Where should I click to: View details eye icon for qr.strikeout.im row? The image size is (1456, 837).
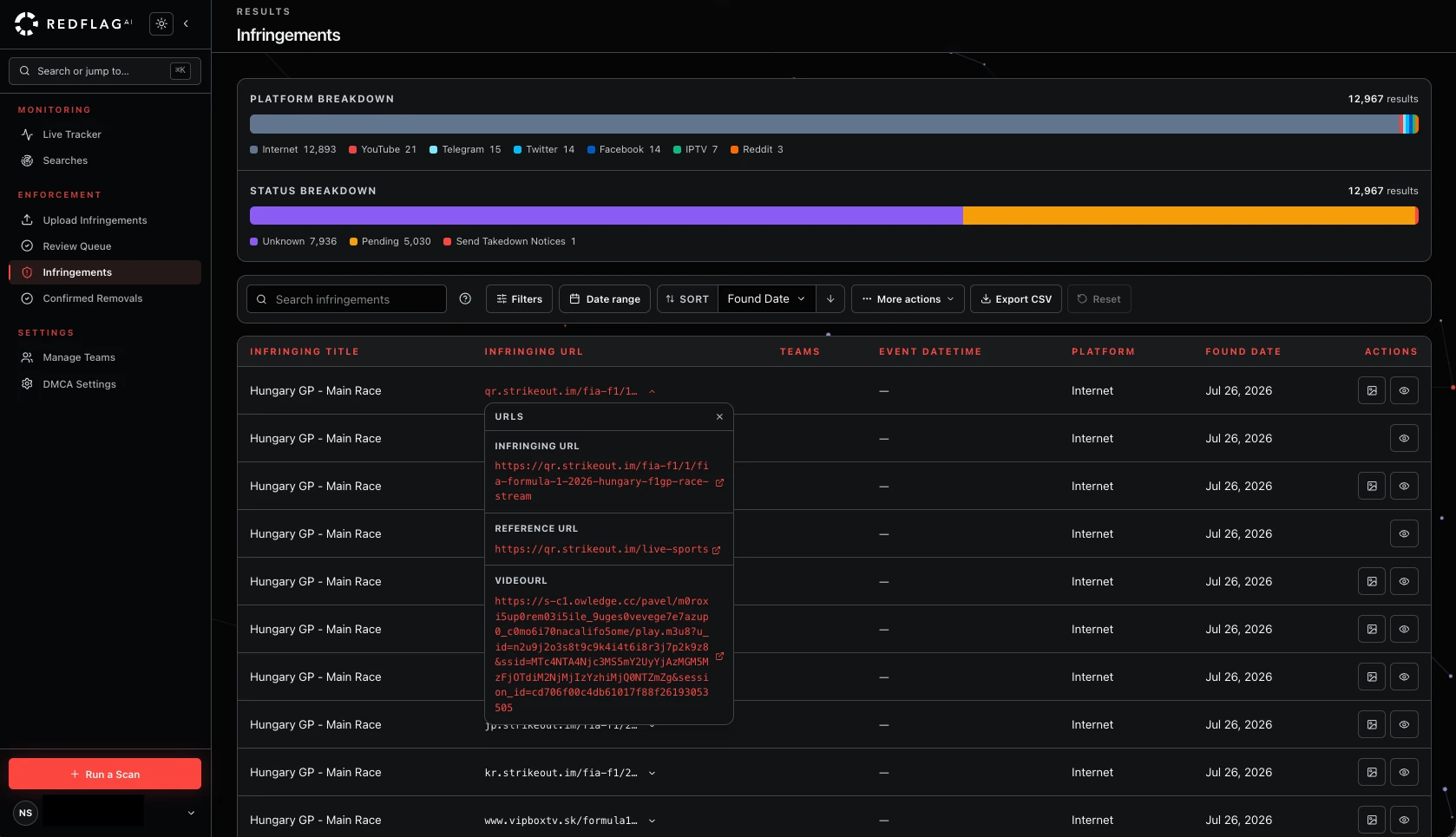pyautogui.click(x=1404, y=391)
